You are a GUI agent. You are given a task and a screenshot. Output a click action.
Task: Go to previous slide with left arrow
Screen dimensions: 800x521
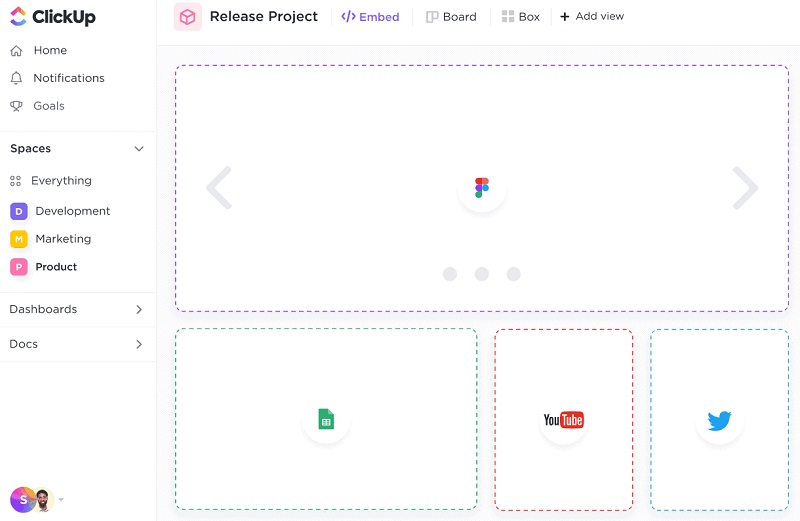point(219,188)
